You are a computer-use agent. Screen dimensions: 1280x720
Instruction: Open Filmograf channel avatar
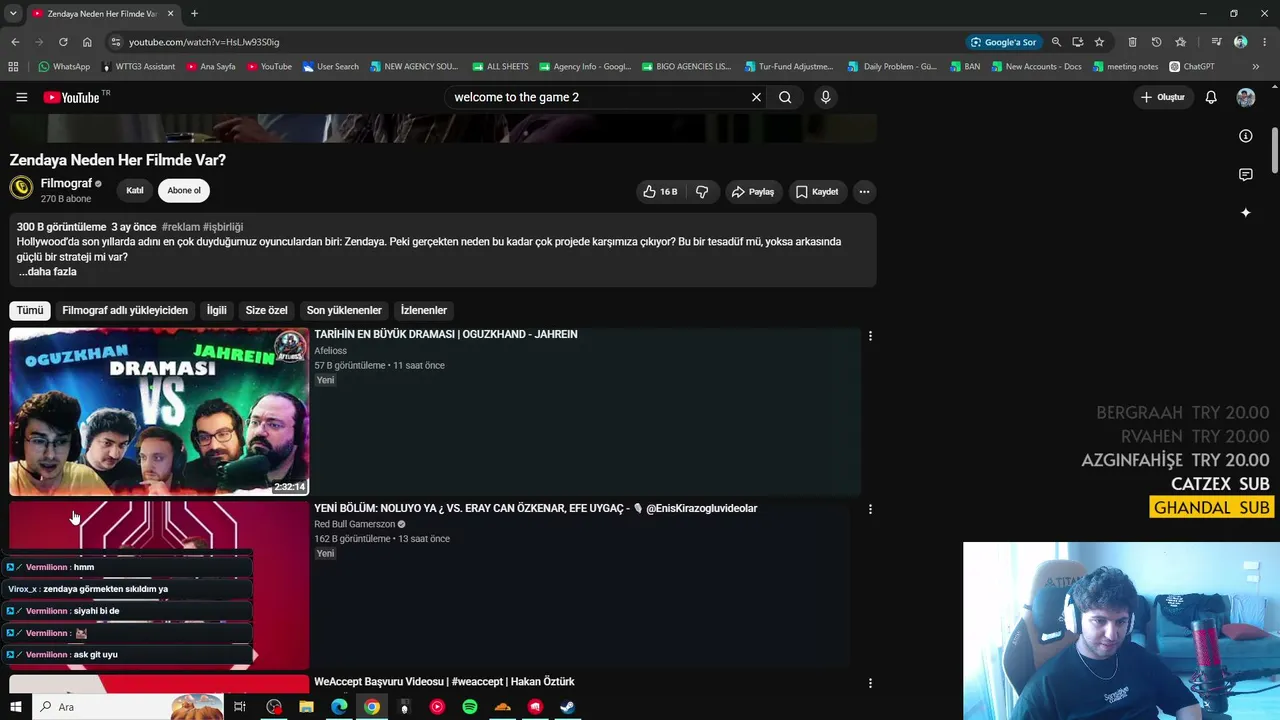click(21, 188)
